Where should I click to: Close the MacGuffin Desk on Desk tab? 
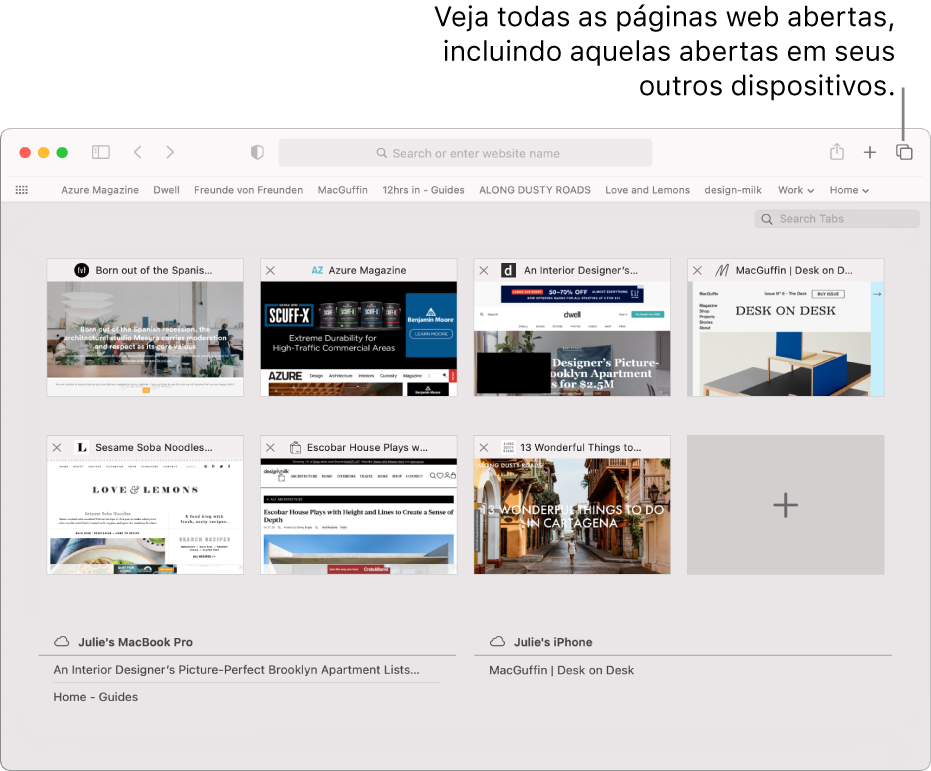tap(698, 271)
